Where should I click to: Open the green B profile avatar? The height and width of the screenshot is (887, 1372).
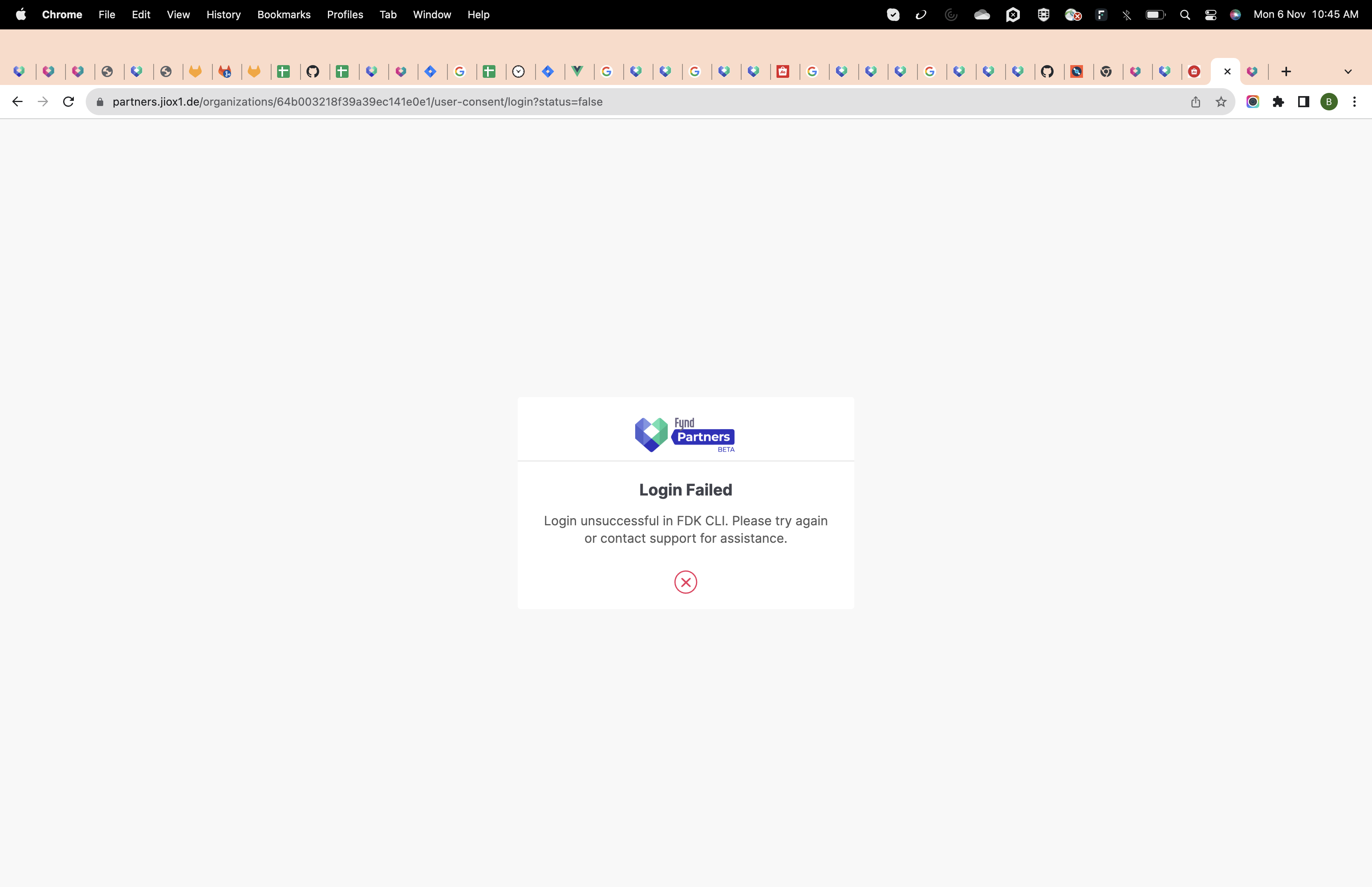tap(1329, 102)
